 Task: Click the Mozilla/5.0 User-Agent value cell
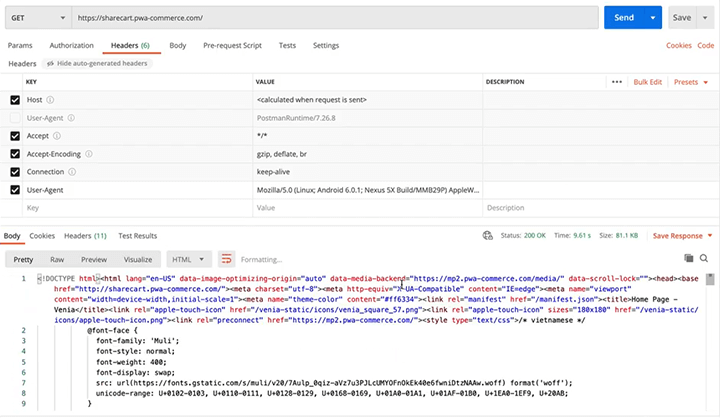pos(367,190)
